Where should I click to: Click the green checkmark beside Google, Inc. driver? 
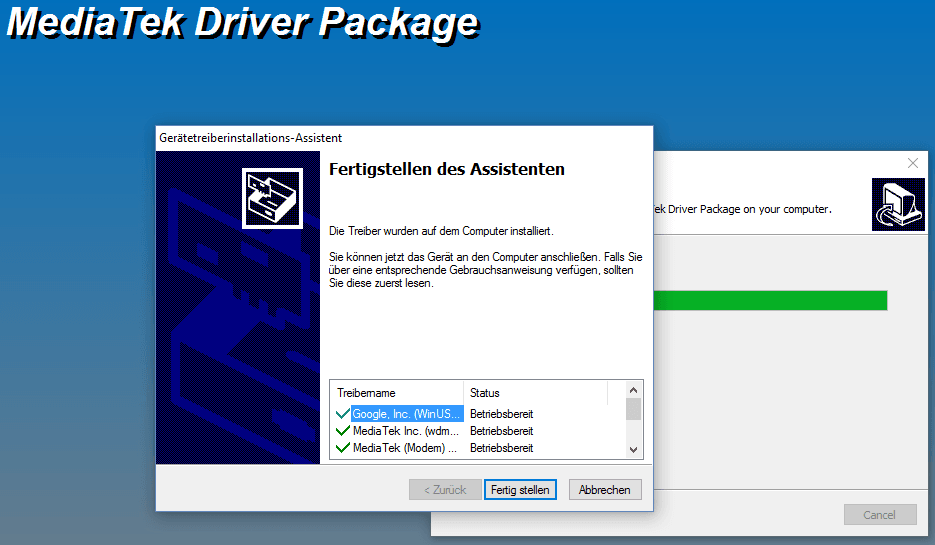343,414
